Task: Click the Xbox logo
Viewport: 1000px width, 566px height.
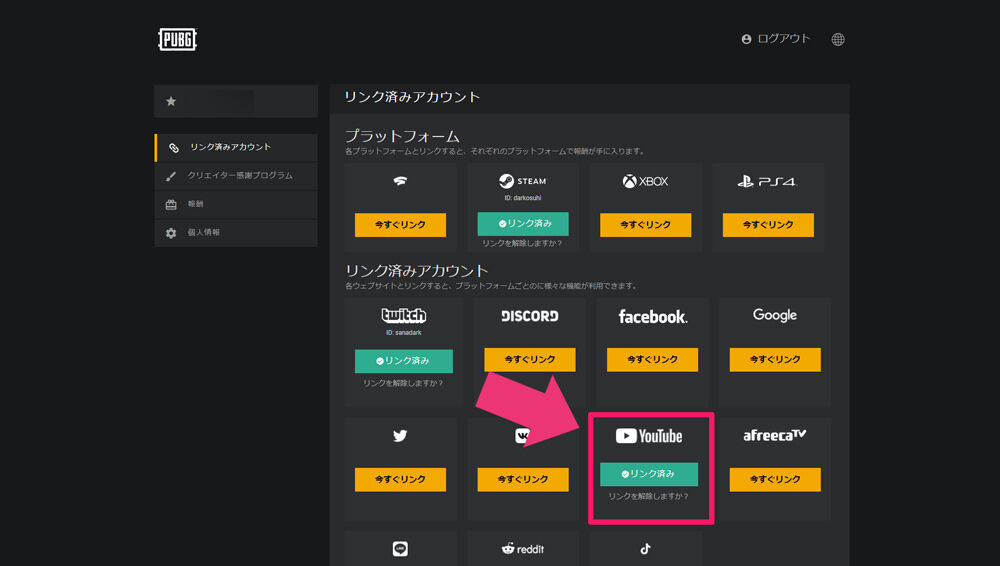Action: [645, 181]
